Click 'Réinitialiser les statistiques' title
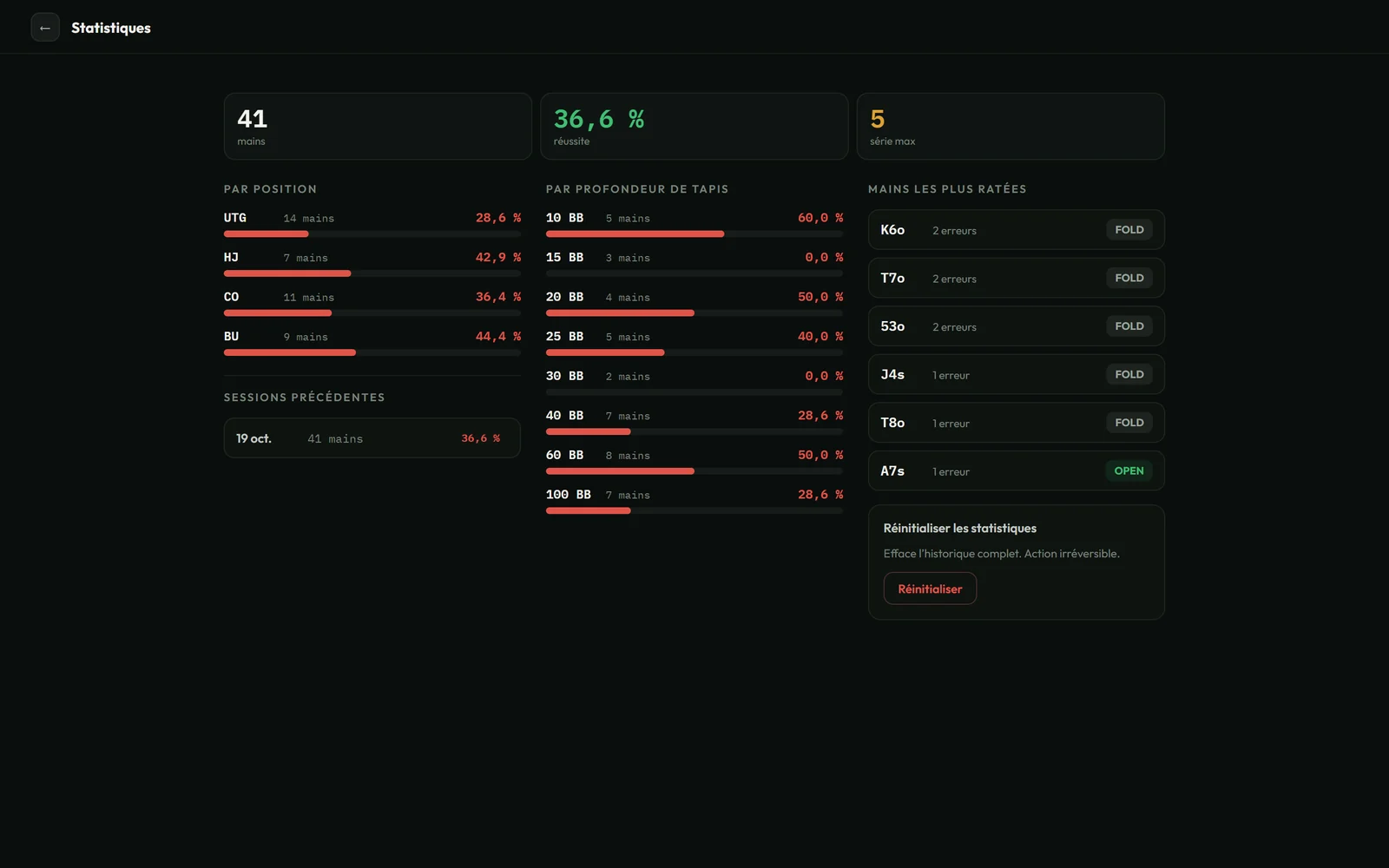Image resolution: width=1389 pixels, height=868 pixels. point(960,528)
